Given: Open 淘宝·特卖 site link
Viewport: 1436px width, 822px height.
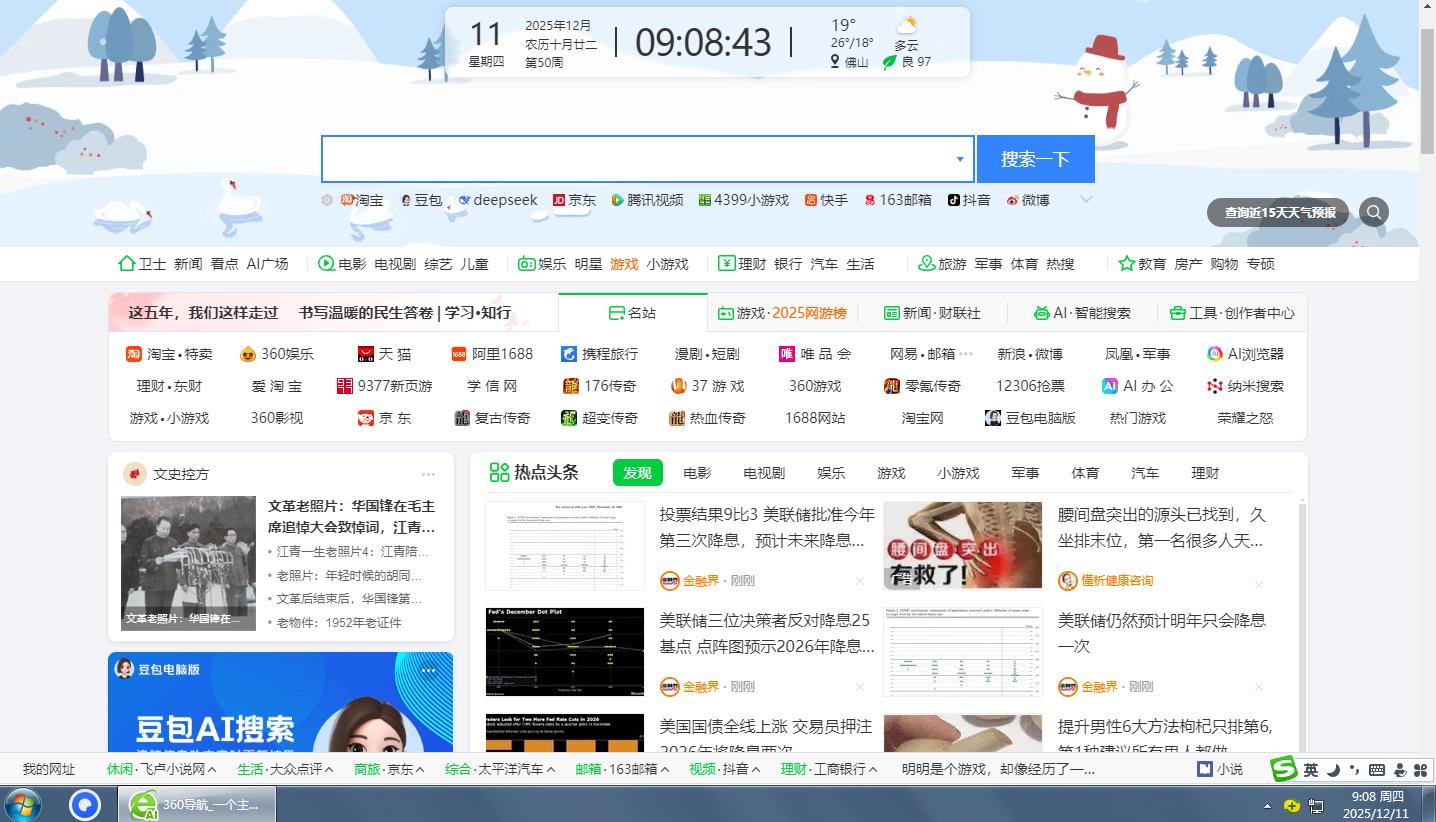Looking at the screenshot, I should pyautogui.click(x=169, y=354).
